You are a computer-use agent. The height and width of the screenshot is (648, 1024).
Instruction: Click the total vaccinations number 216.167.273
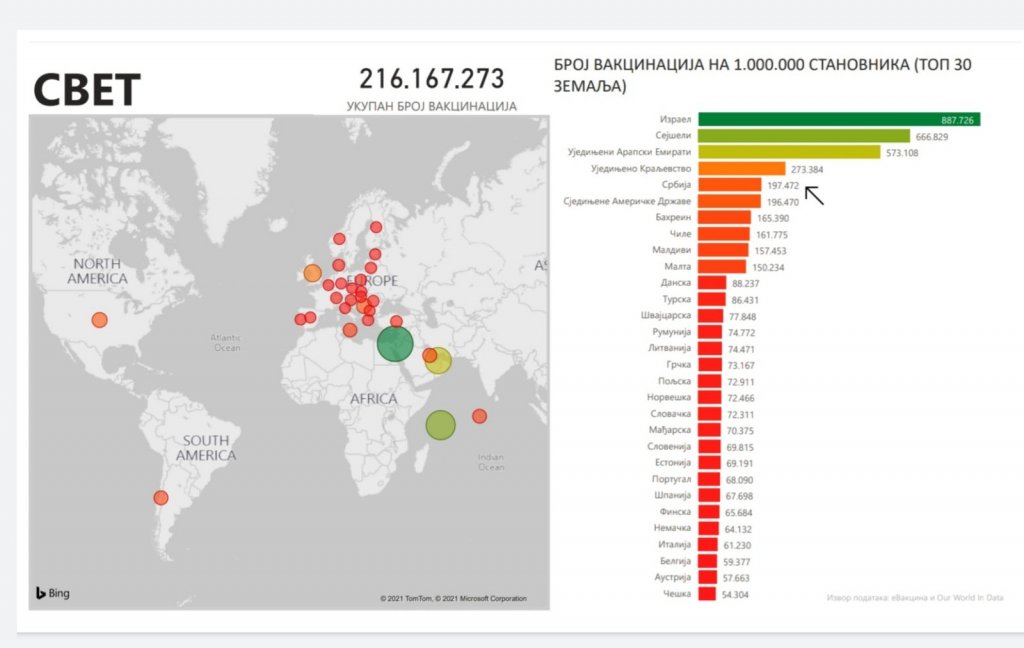pyautogui.click(x=431, y=79)
